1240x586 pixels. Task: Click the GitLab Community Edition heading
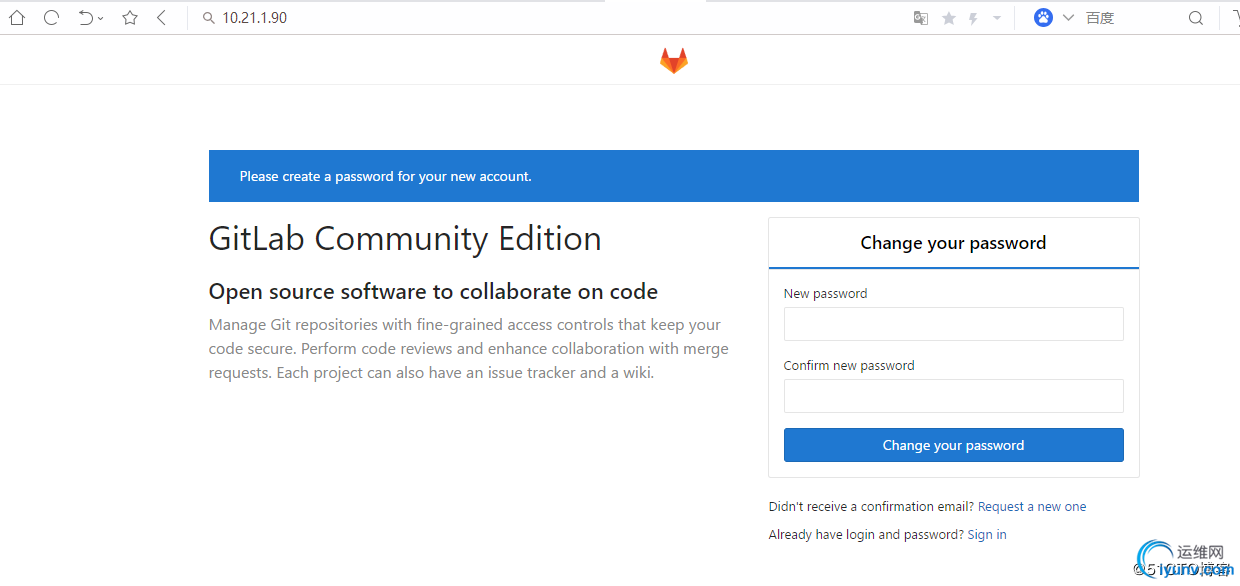point(405,239)
